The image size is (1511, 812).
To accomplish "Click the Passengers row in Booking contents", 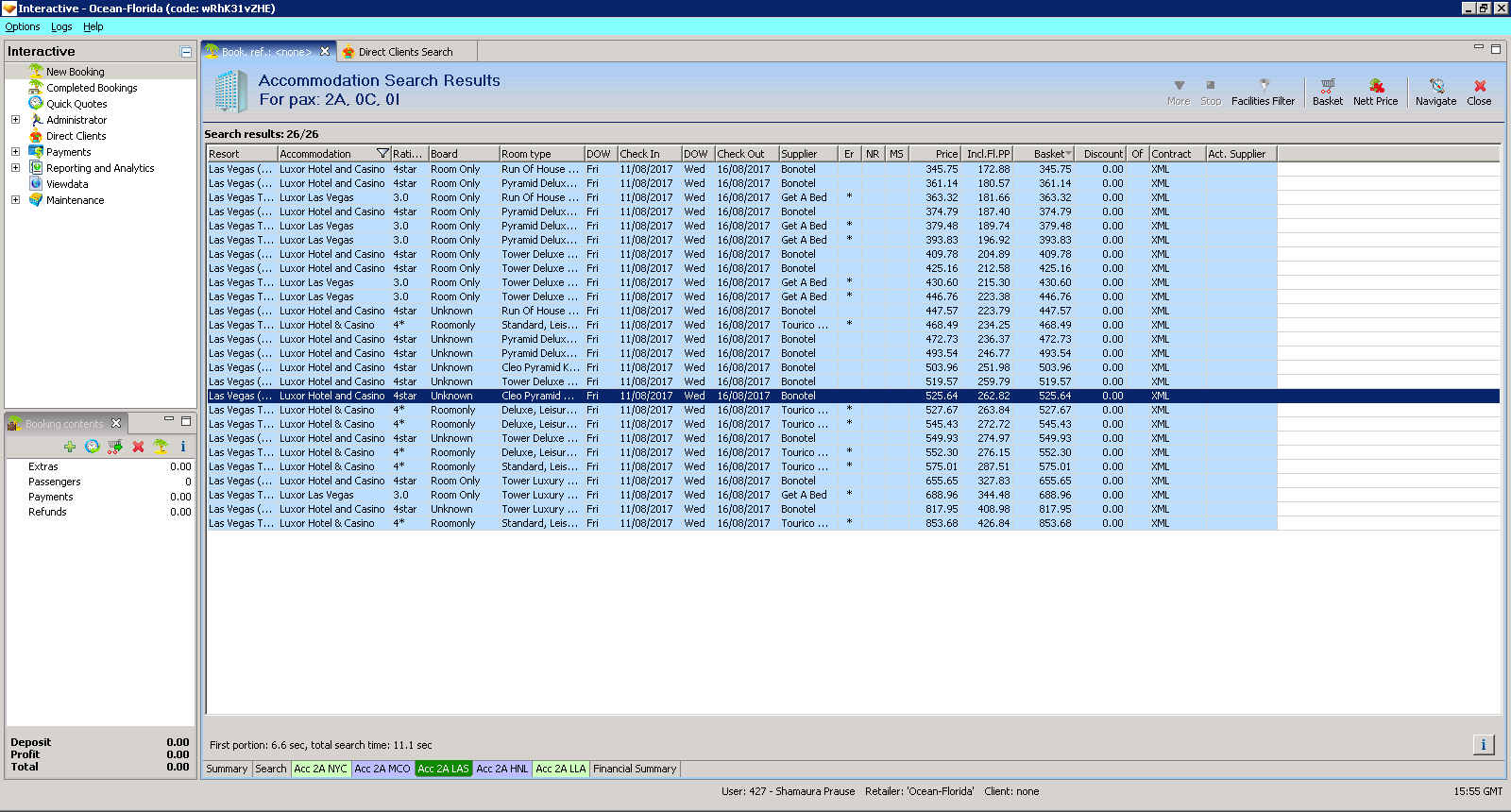I will (x=100, y=482).
